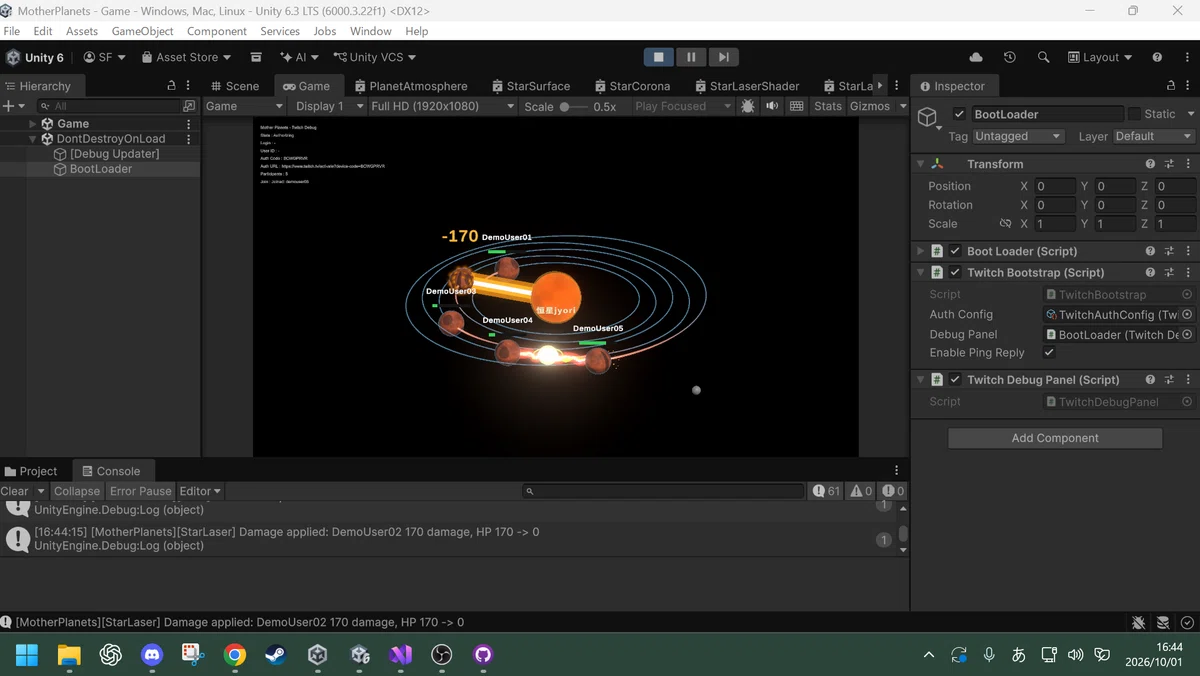The height and width of the screenshot is (676, 1200).
Task: Click the Scale constrain proportions link icon
Action: click(x=1006, y=224)
